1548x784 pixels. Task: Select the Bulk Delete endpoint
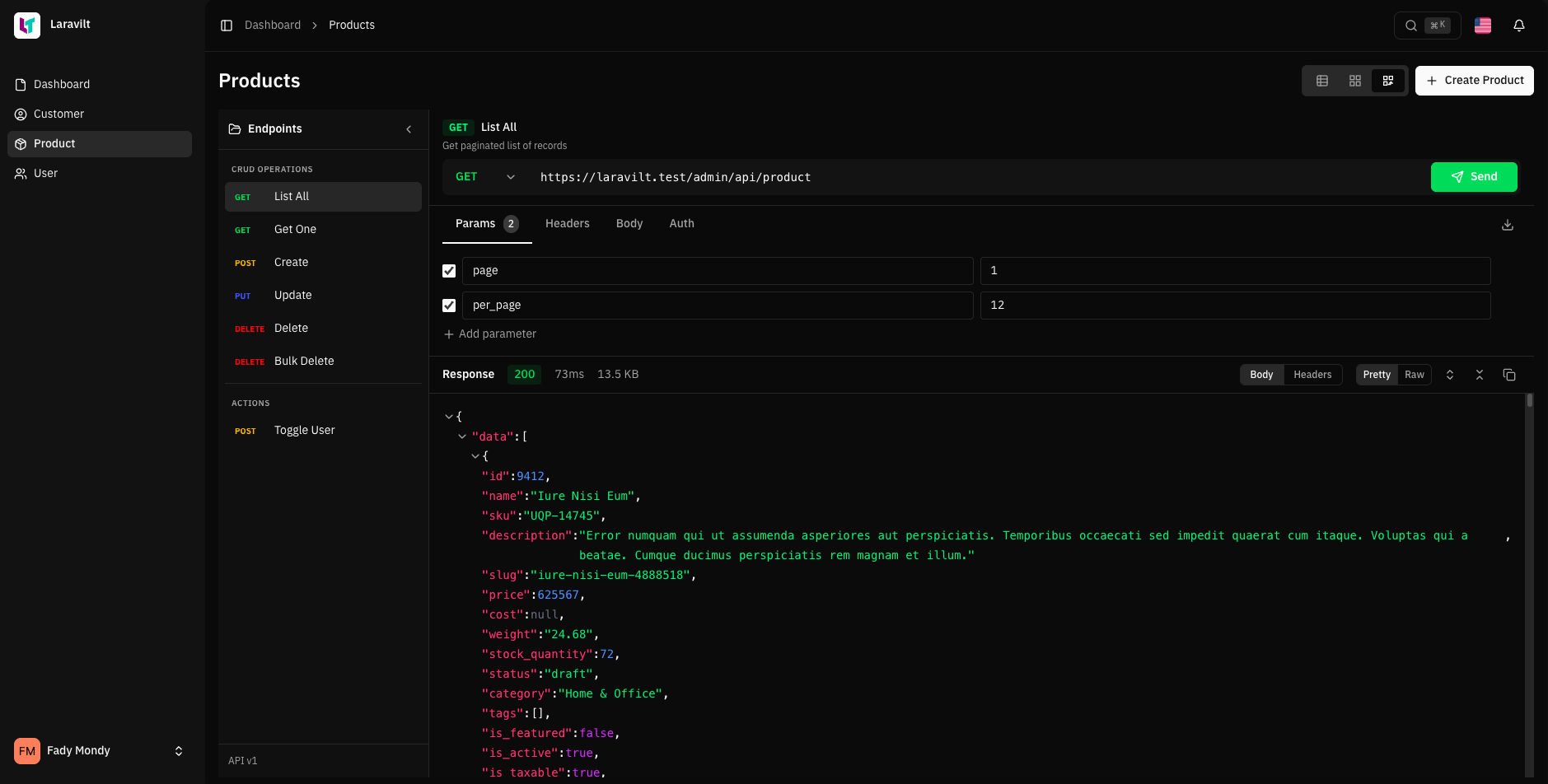pyautogui.click(x=304, y=361)
